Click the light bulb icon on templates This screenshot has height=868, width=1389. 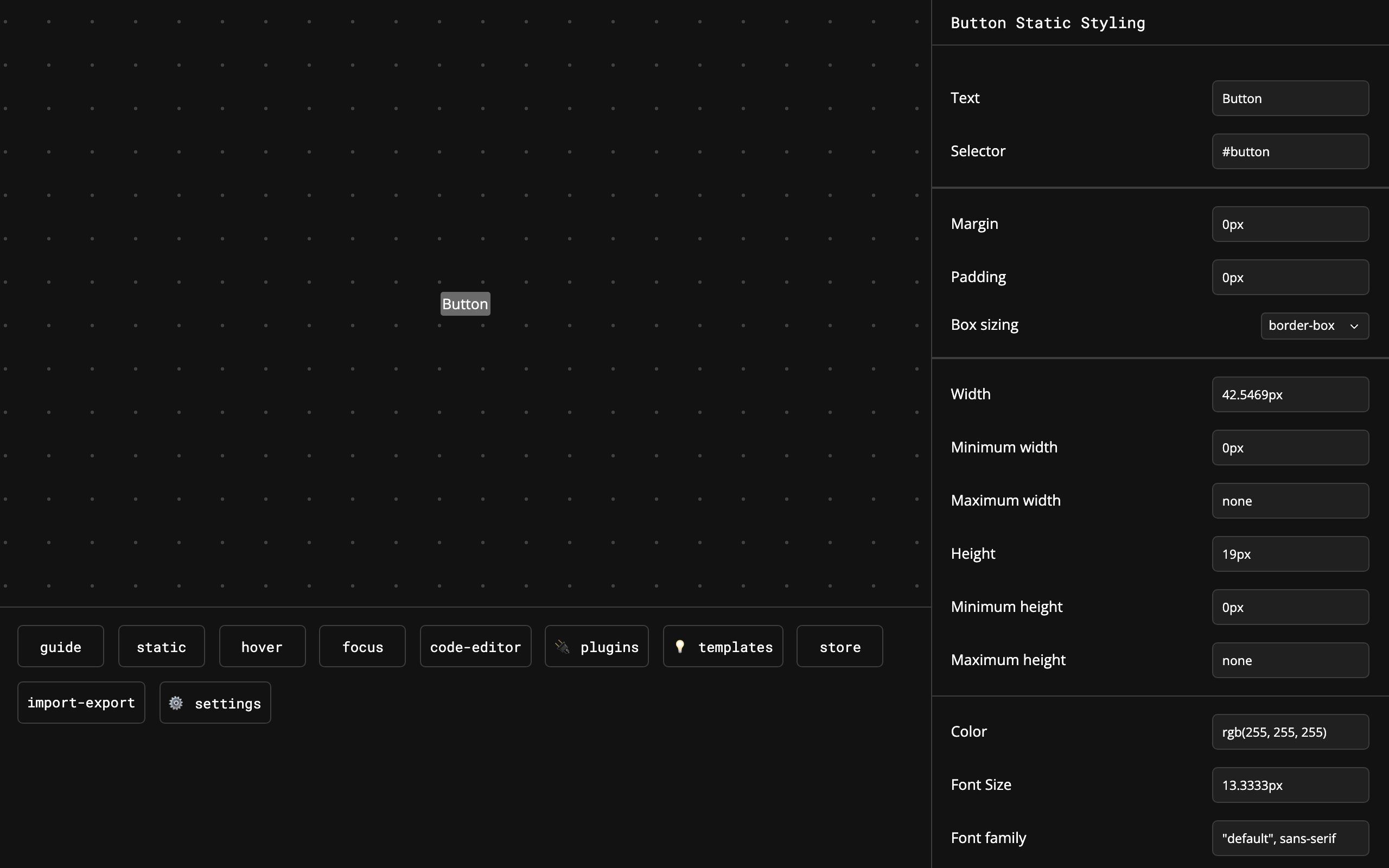tap(680, 647)
